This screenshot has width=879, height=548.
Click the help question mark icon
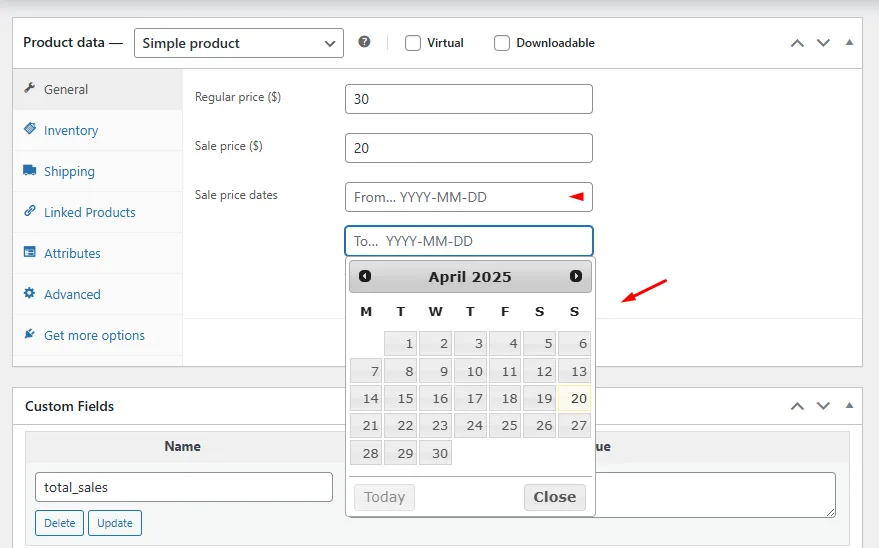364,42
